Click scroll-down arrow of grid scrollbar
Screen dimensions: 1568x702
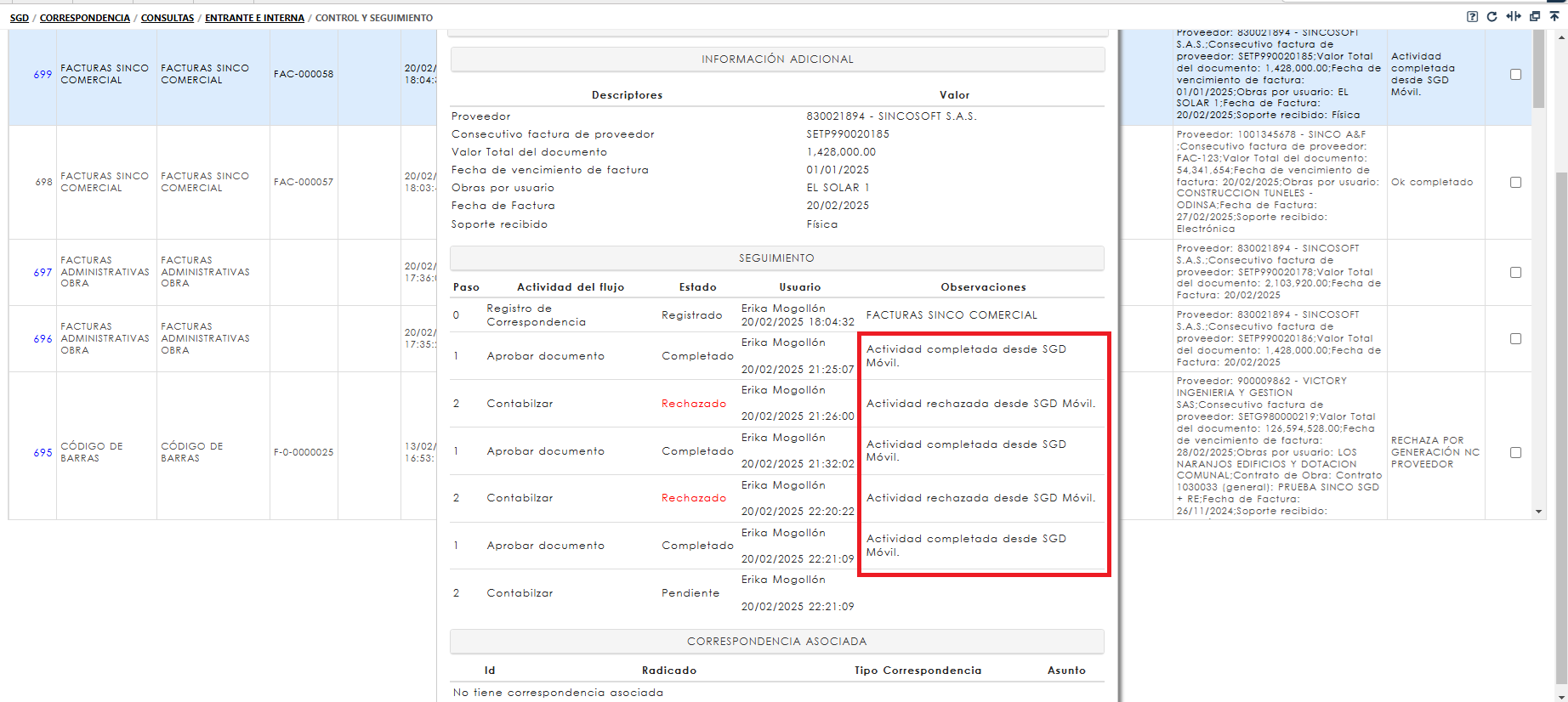tap(1538, 512)
